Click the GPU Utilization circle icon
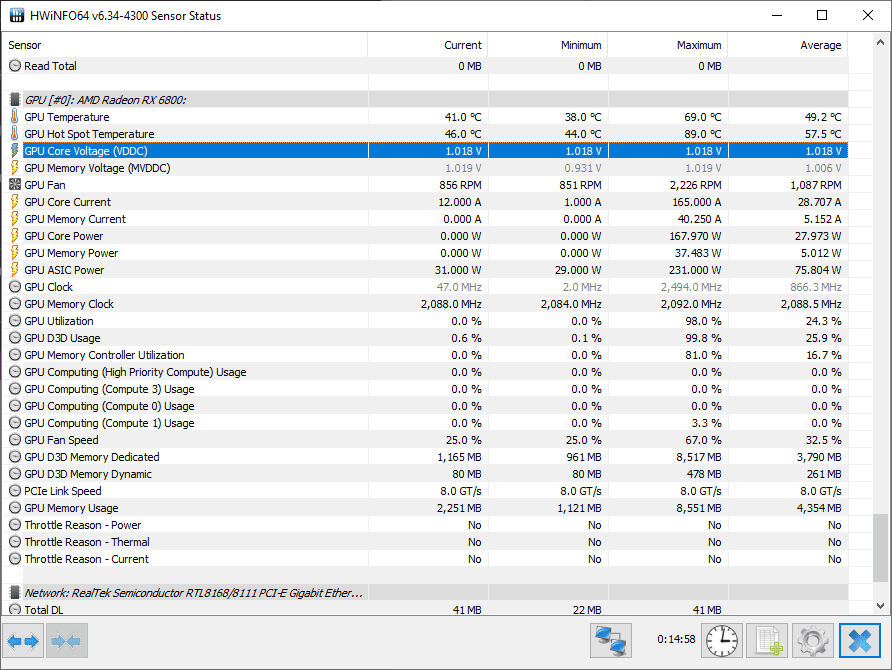Image resolution: width=892 pixels, height=670 pixels. point(15,321)
